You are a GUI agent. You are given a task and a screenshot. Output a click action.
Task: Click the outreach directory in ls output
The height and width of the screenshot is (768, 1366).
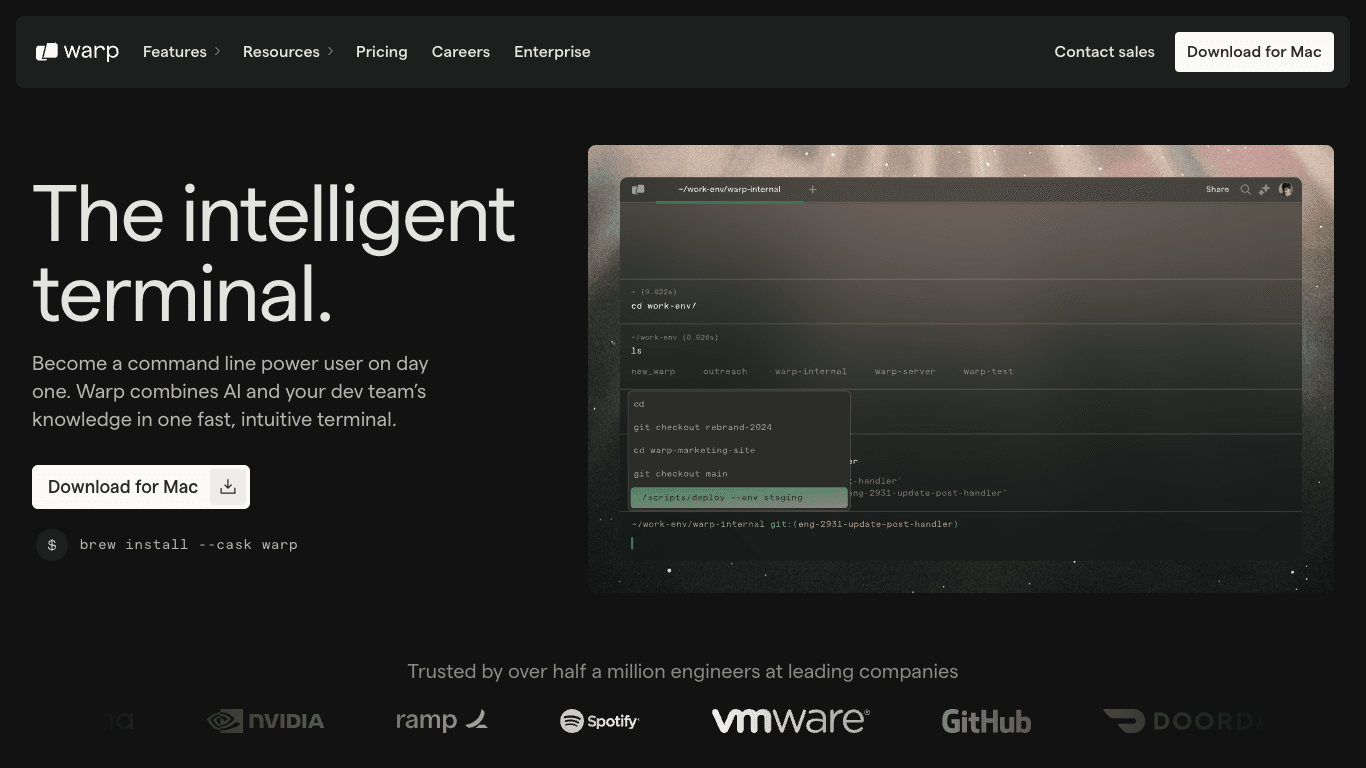[725, 372]
